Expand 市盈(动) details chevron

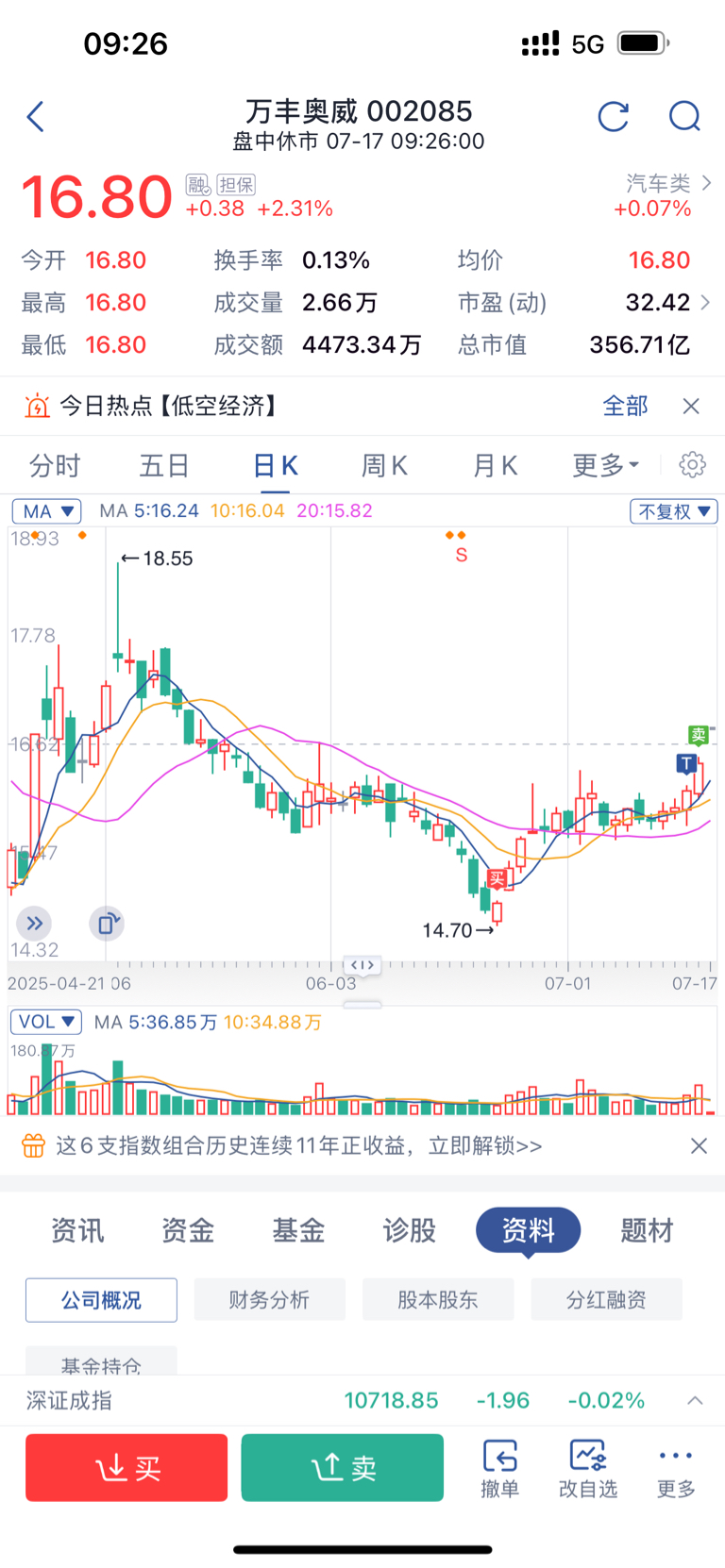coord(704,303)
